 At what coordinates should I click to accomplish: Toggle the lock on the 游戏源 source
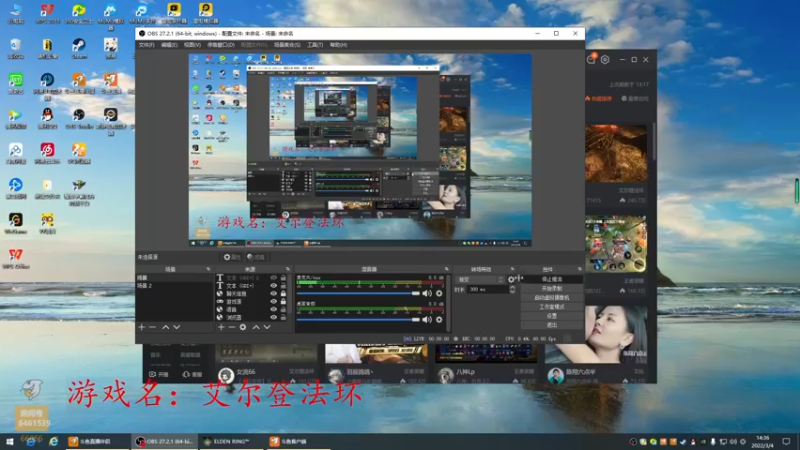283,302
